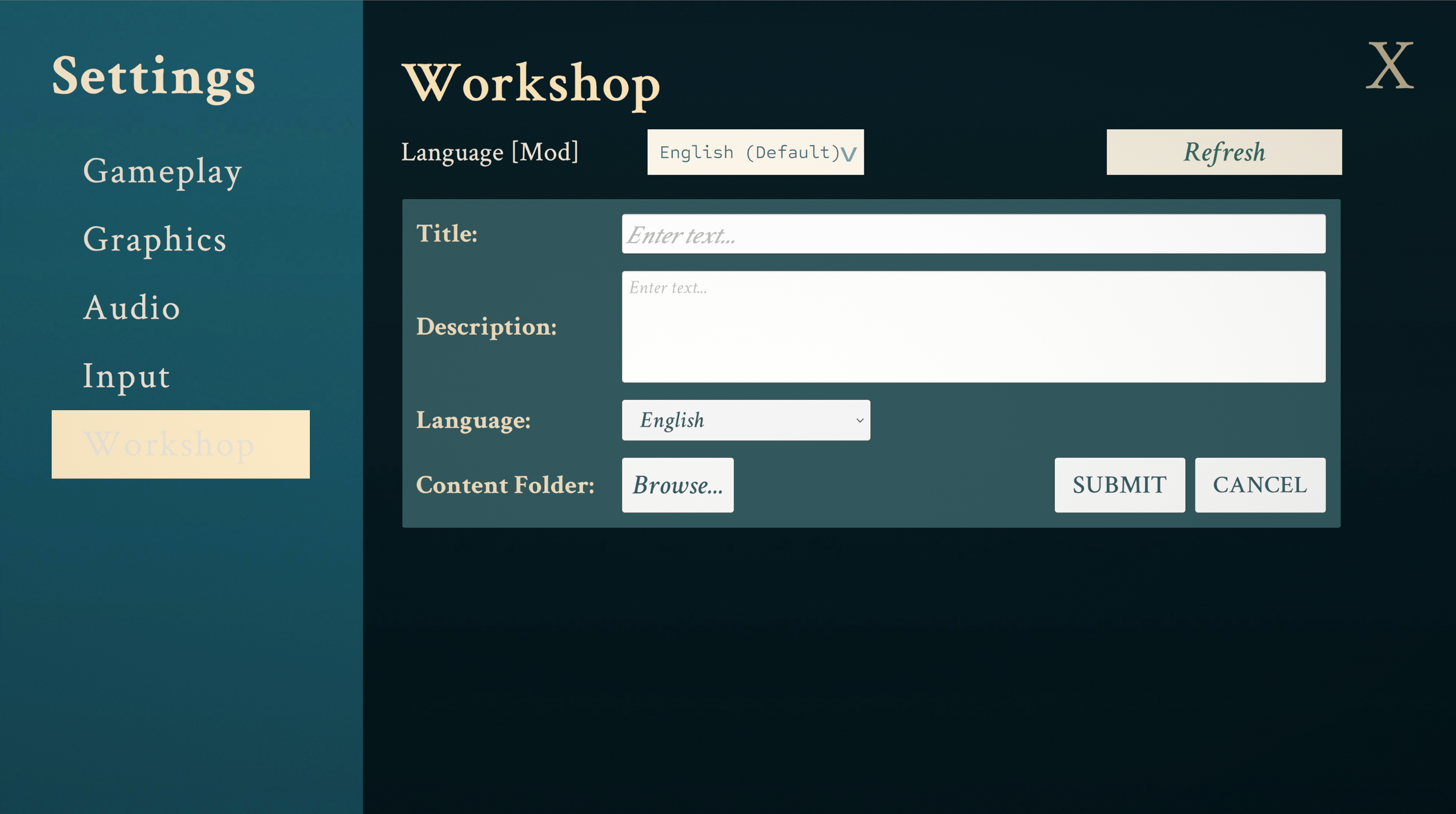Click the Settings heading in sidebar
This screenshot has height=814, width=1456.
(x=154, y=76)
